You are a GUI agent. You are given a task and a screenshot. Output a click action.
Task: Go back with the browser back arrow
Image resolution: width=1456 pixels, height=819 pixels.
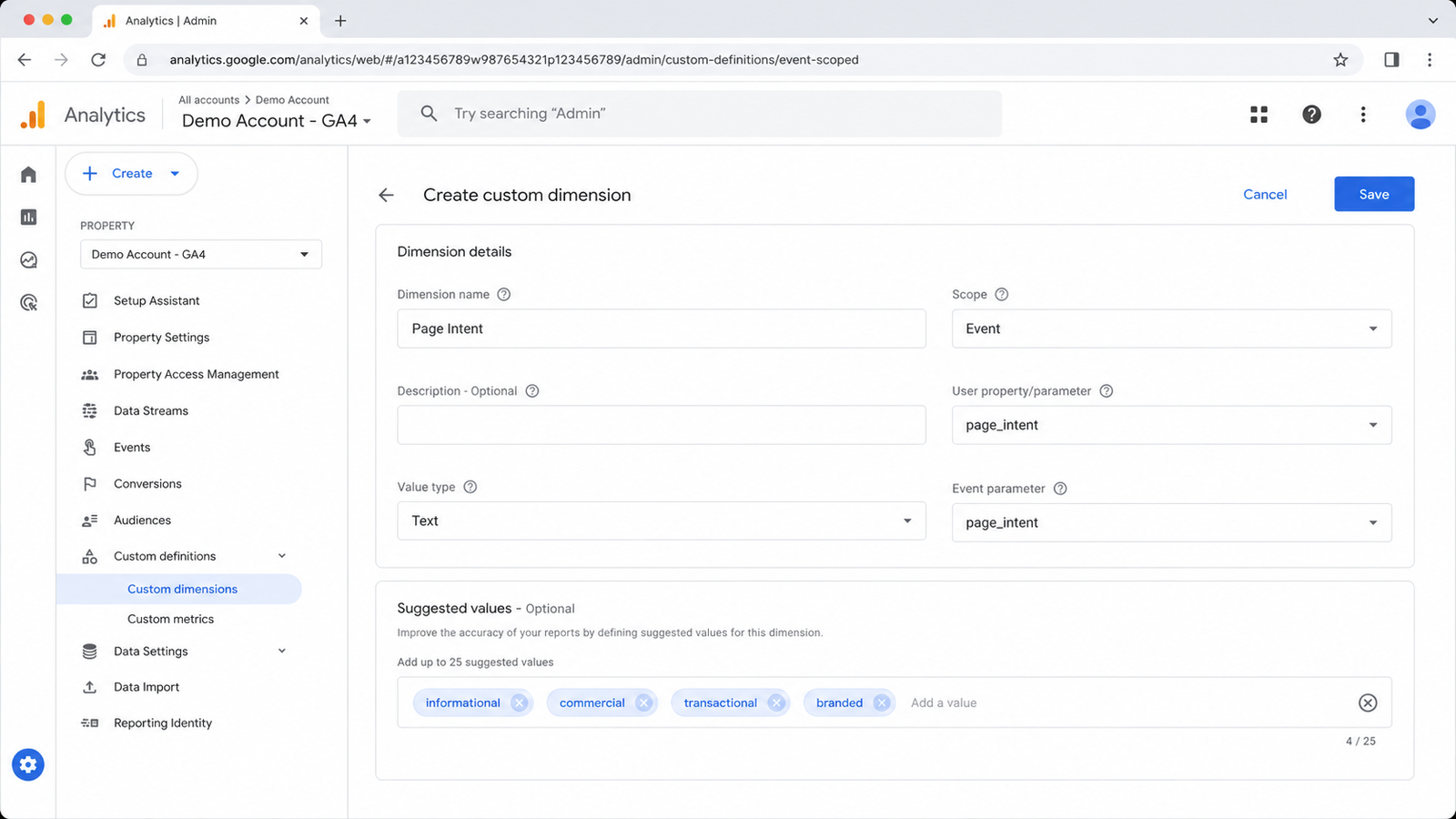(25, 60)
